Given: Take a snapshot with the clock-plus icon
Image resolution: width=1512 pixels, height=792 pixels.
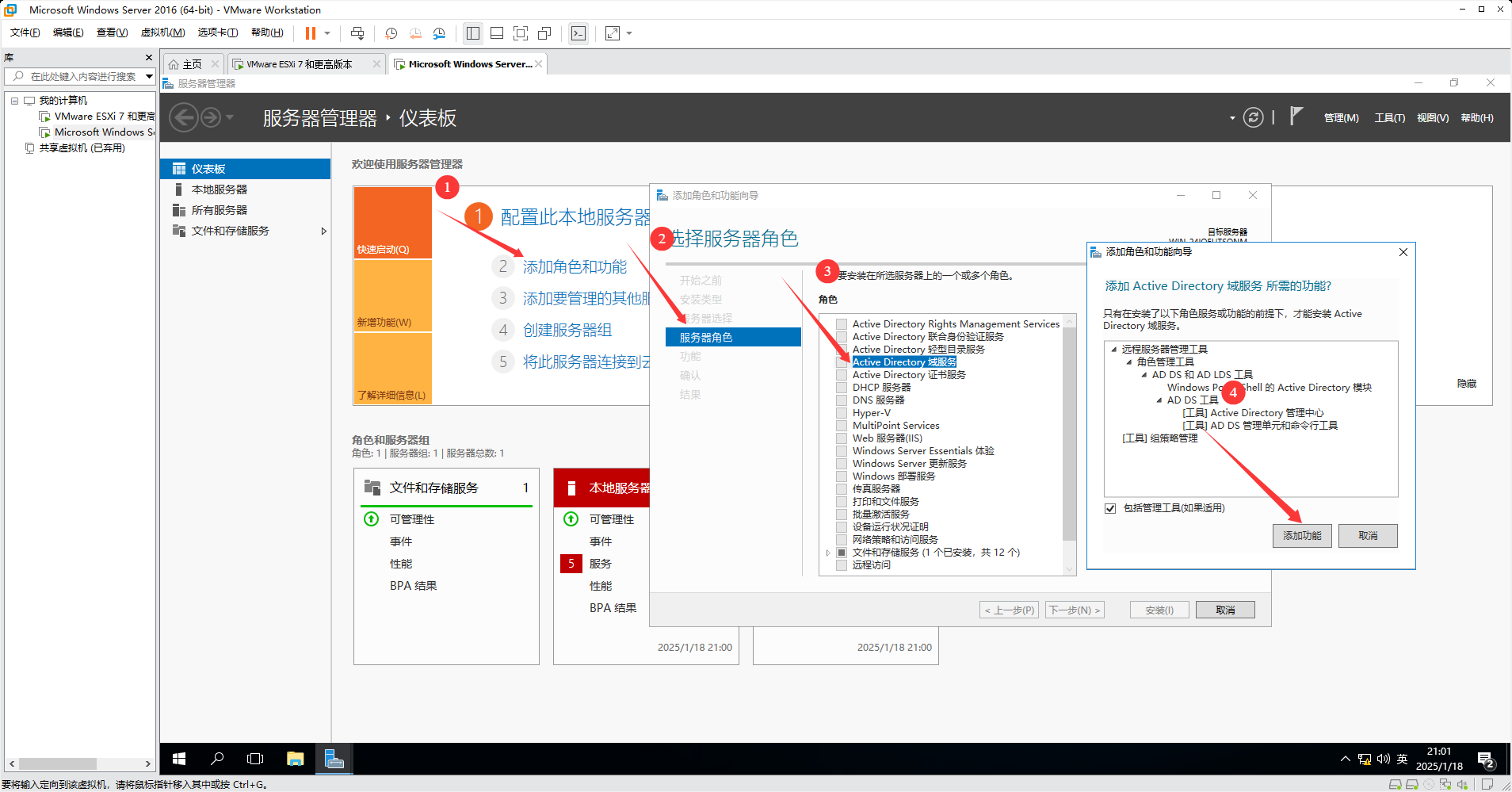Looking at the screenshot, I should click(x=391, y=33).
